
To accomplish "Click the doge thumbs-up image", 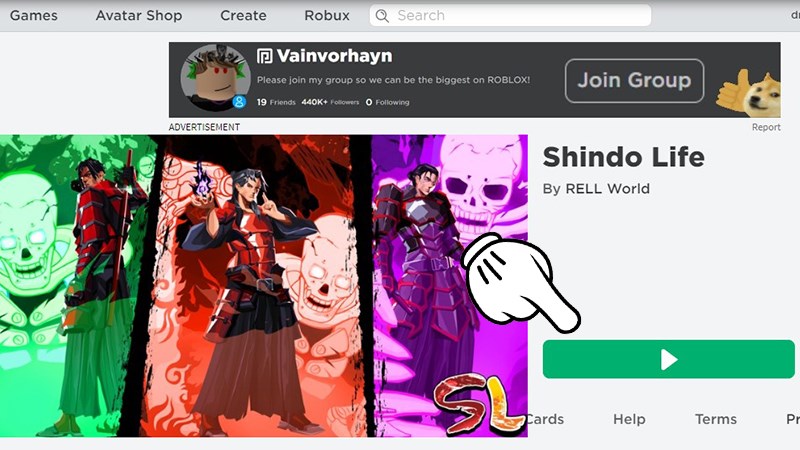I will click(x=748, y=94).
